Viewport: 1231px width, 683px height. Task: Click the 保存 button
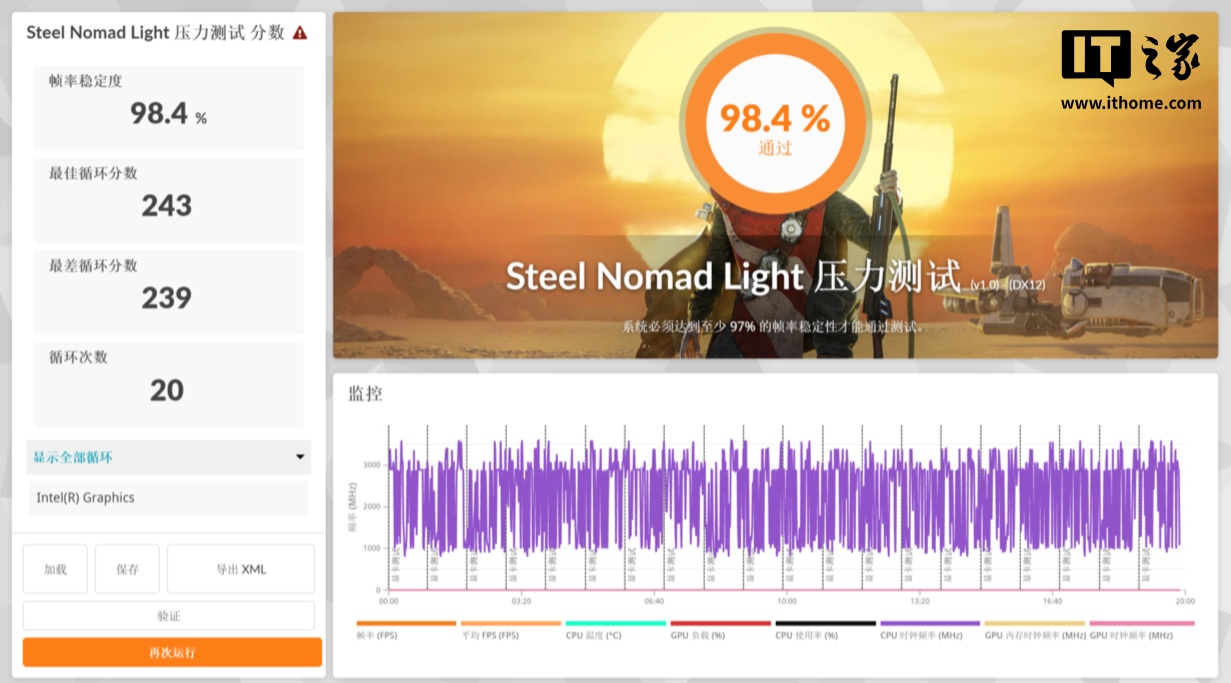pyautogui.click(x=127, y=569)
